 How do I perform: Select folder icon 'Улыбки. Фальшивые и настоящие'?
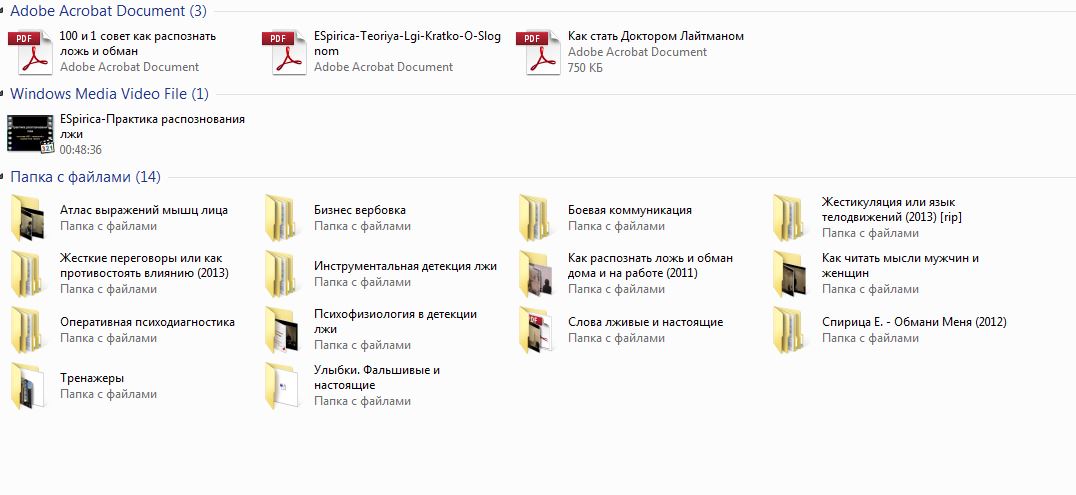click(x=282, y=387)
